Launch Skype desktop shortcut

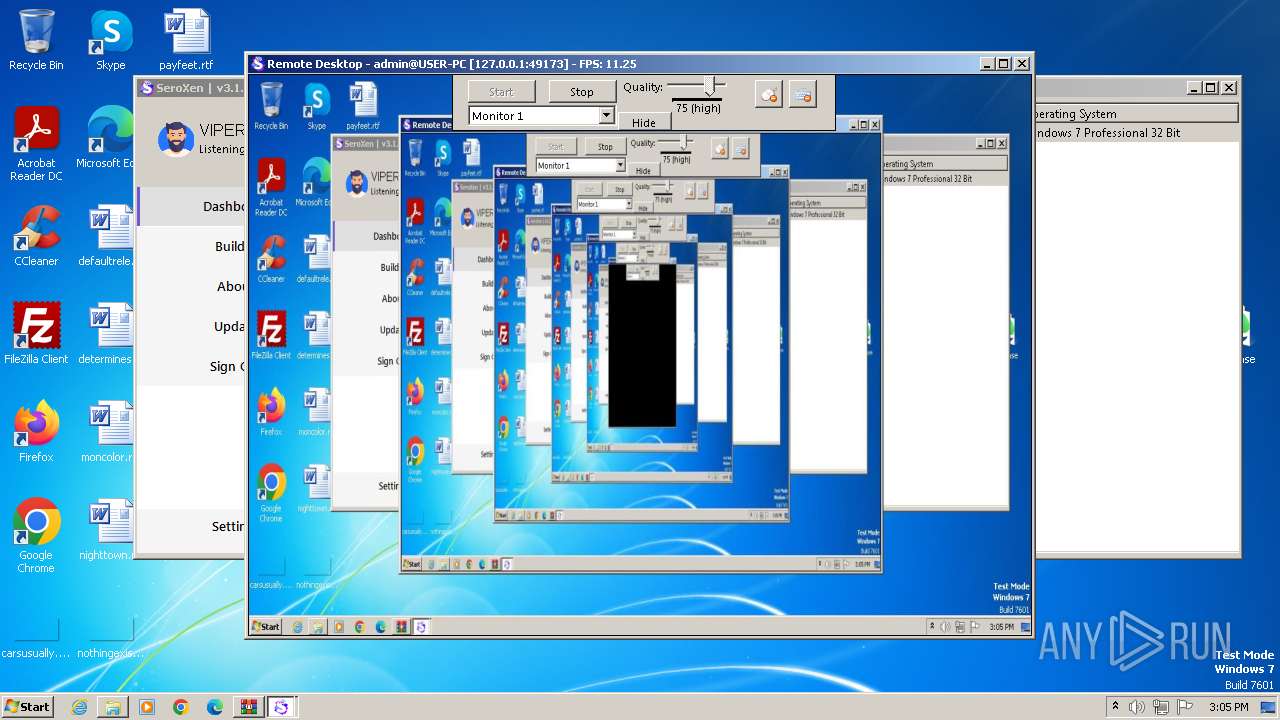pos(110,41)
